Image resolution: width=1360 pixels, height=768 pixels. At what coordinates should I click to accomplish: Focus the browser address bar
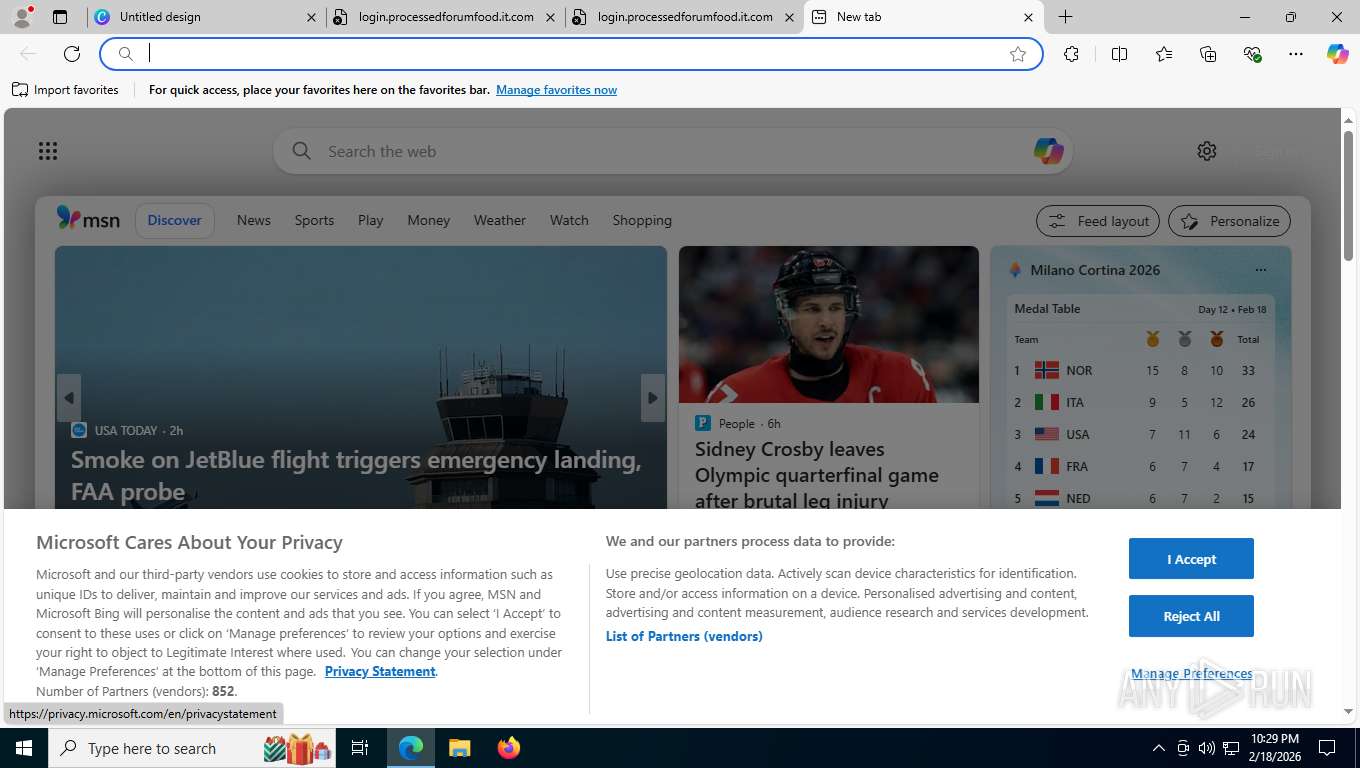tap(570, 54)
